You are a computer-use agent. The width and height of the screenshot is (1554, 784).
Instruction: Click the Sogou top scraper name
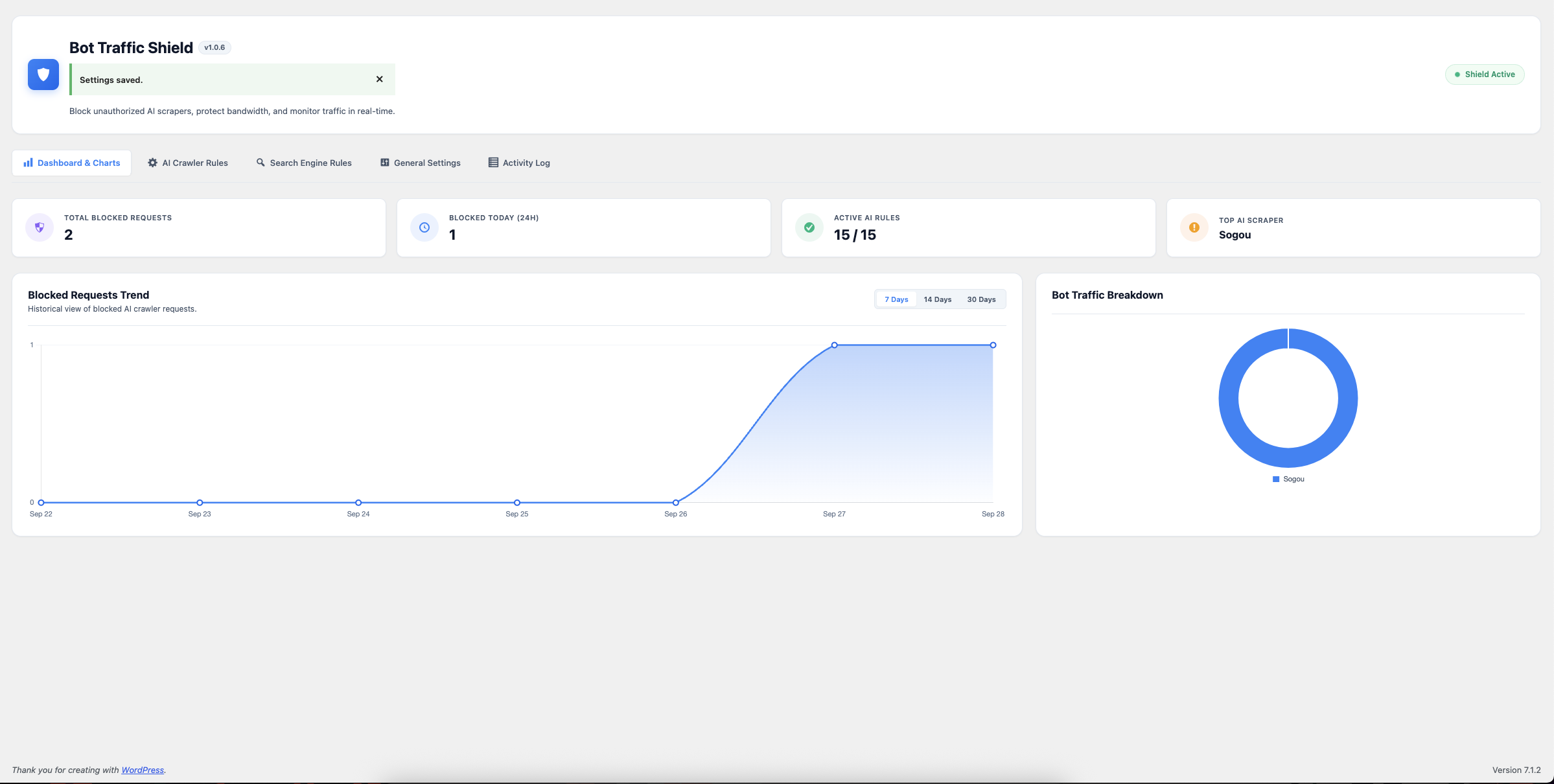pos(1235,235)
